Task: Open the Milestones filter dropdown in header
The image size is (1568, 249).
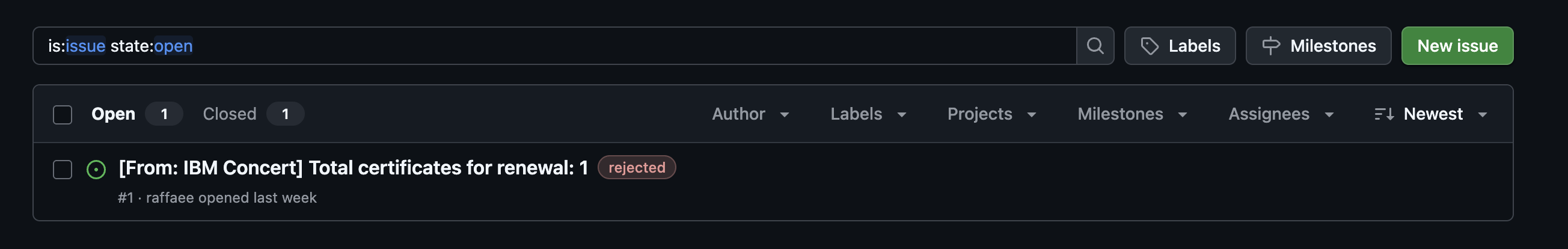Action: pos(1132,114)
